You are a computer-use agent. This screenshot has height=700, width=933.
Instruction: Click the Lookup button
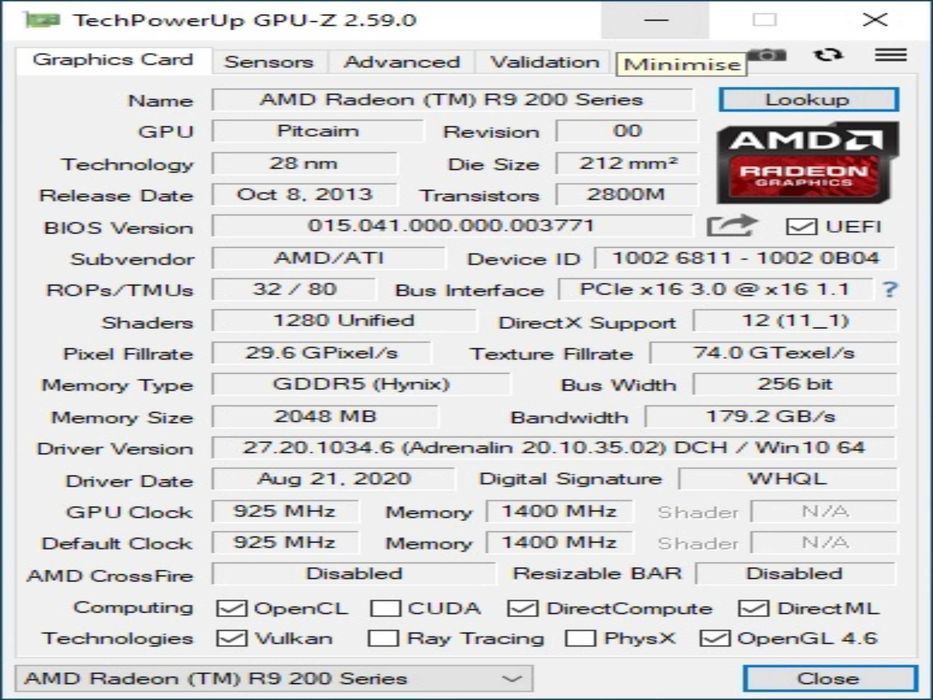[808, 99]
